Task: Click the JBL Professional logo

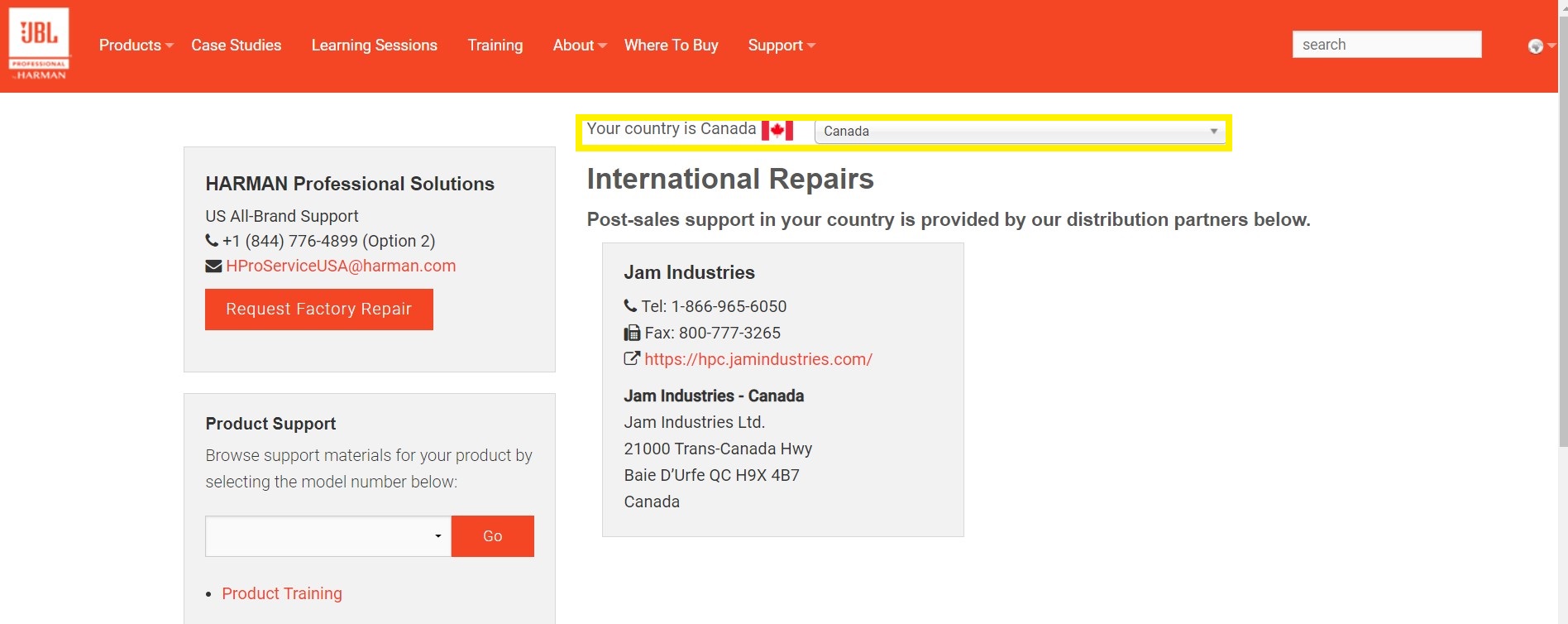Action: pos(39,45)
